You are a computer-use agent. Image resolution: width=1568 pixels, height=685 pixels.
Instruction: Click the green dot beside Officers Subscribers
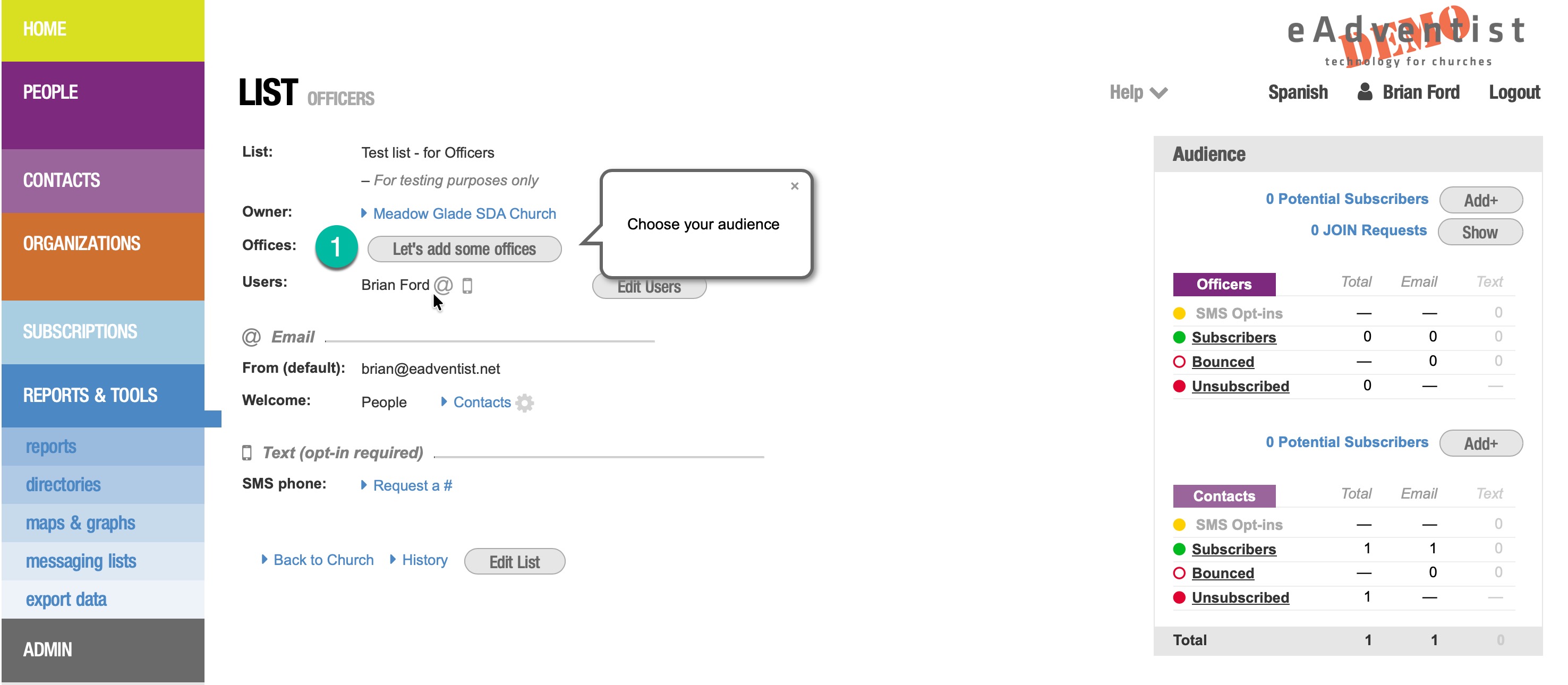click(1179, 337)
